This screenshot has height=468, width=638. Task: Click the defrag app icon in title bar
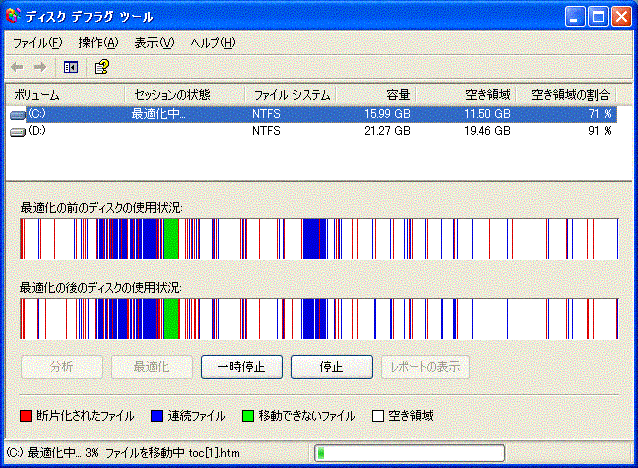coord(13,15)
